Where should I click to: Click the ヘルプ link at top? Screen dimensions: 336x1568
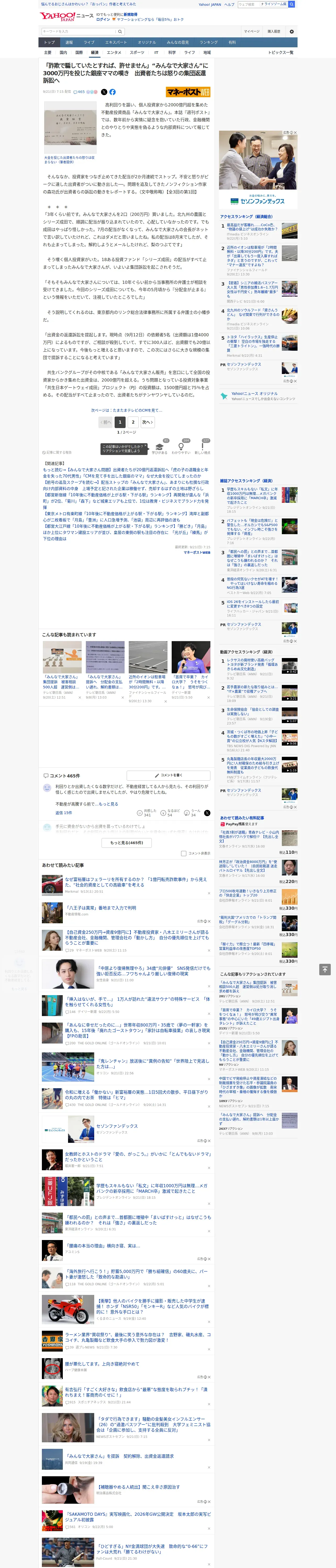229,4
